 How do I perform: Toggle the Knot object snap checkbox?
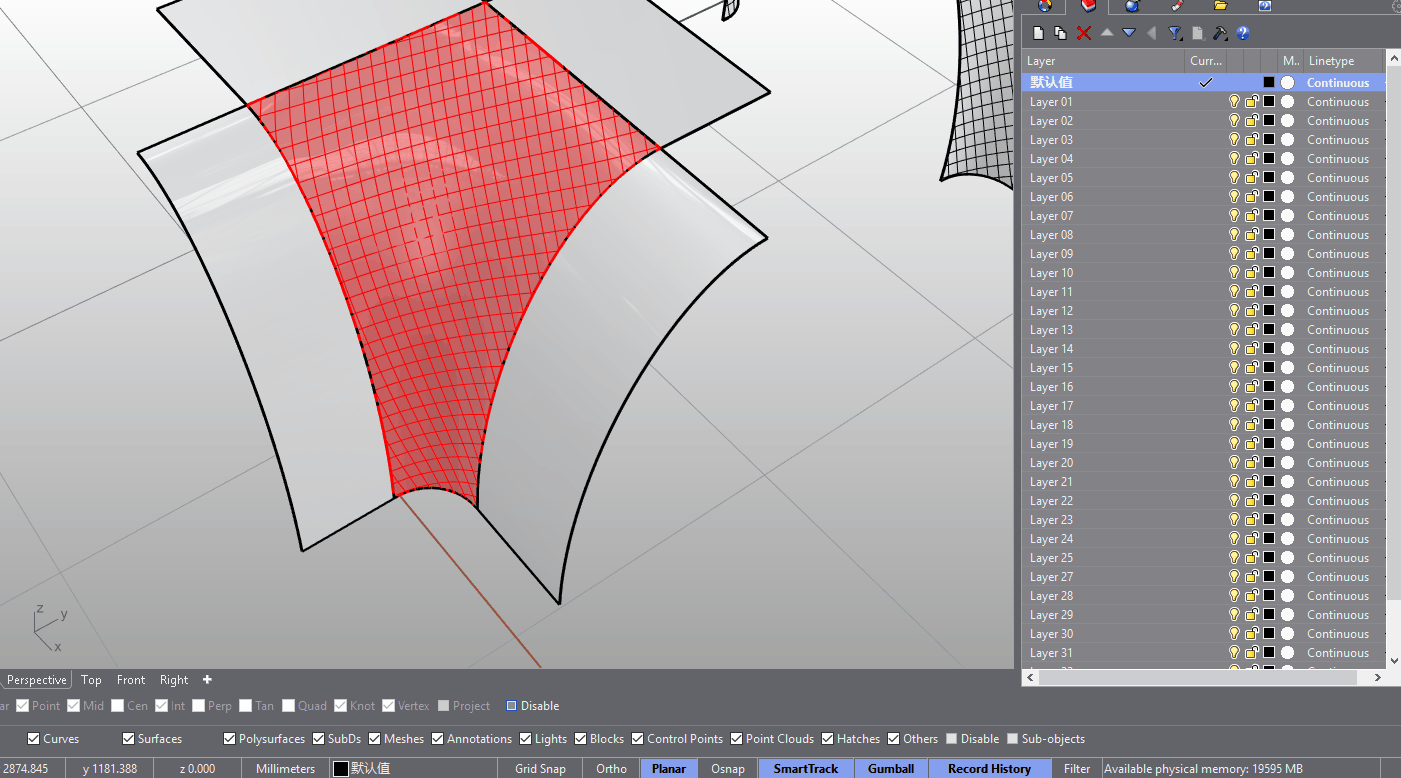tap(341, 706)
